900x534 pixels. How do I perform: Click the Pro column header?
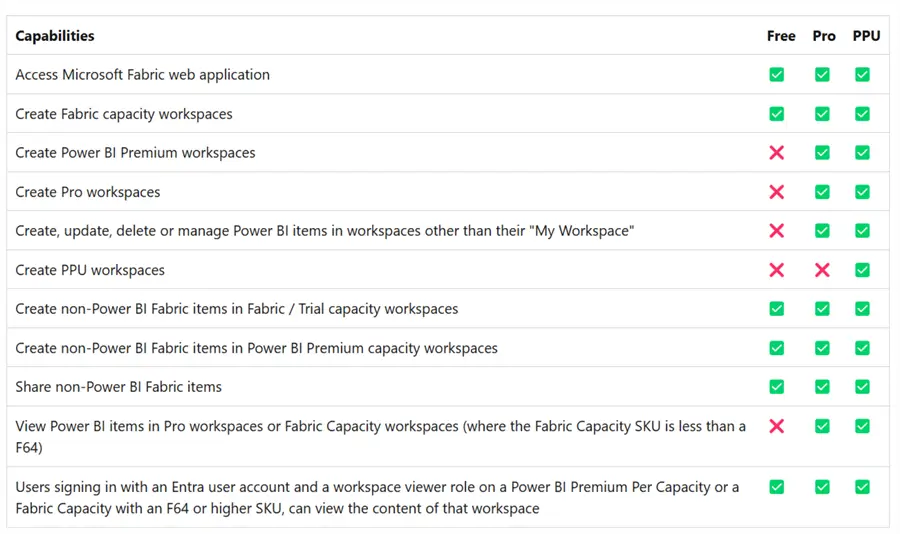coord(824,36)
